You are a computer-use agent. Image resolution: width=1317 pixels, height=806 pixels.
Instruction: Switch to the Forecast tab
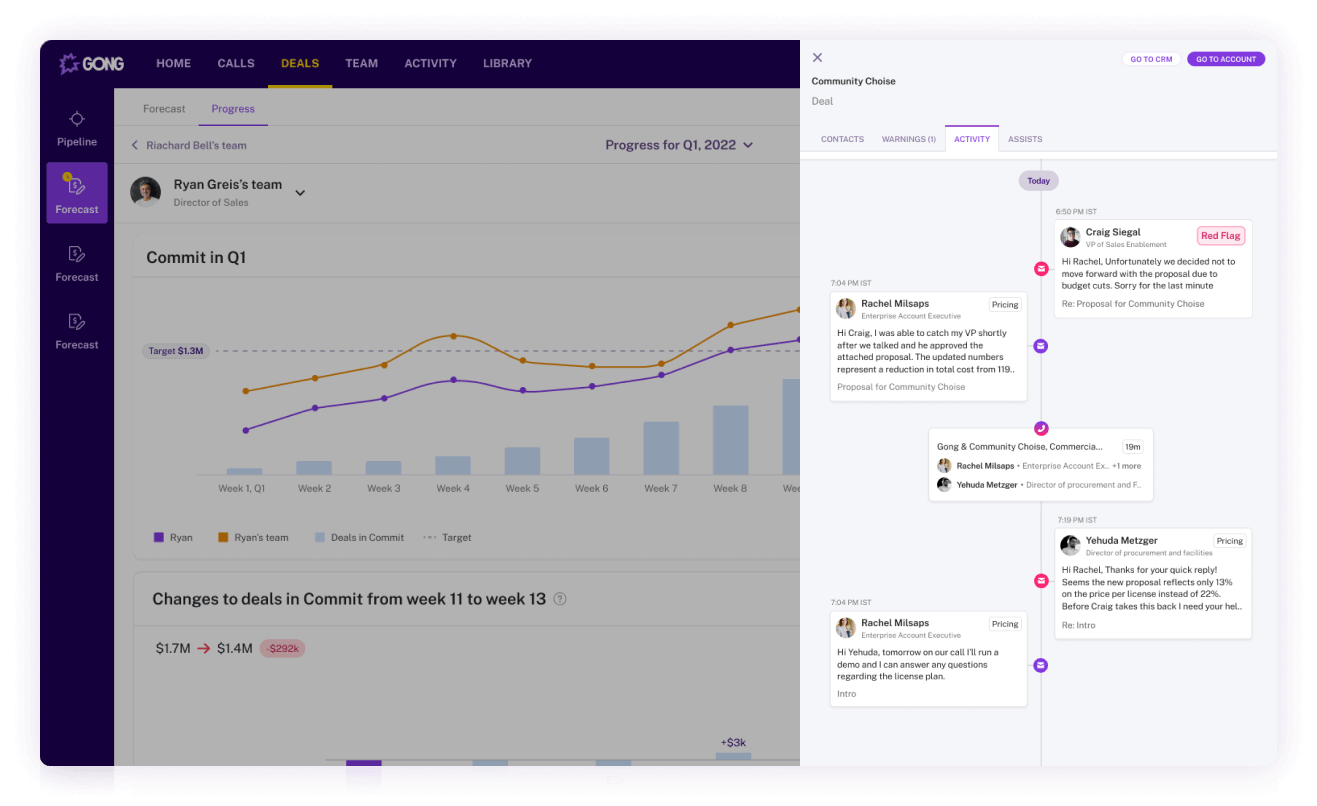point(164,109)
